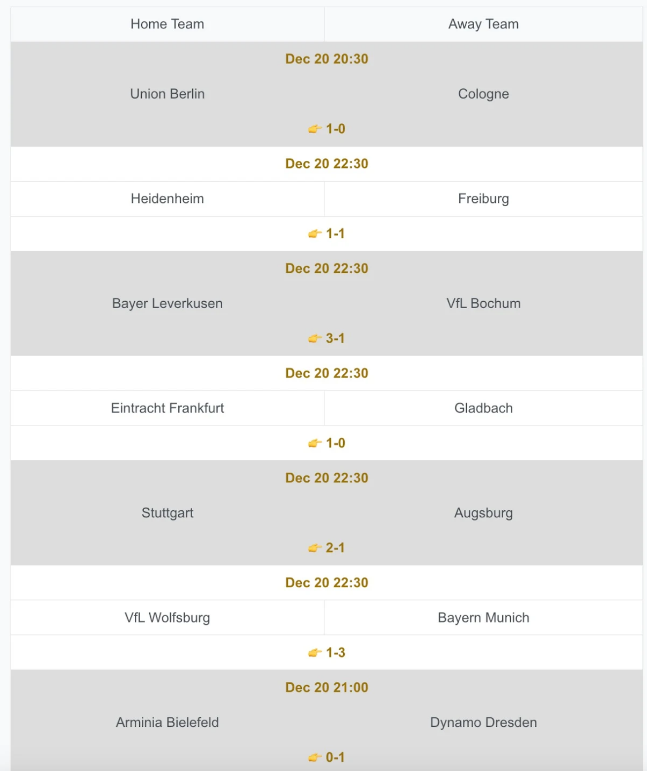Select the Away Team column header

tap(483, 24)
